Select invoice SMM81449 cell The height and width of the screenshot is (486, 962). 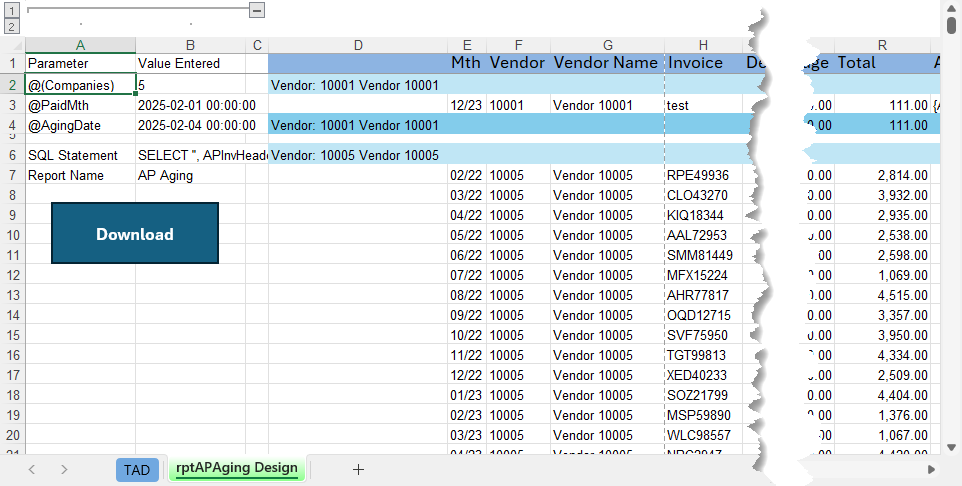[703, 255]
